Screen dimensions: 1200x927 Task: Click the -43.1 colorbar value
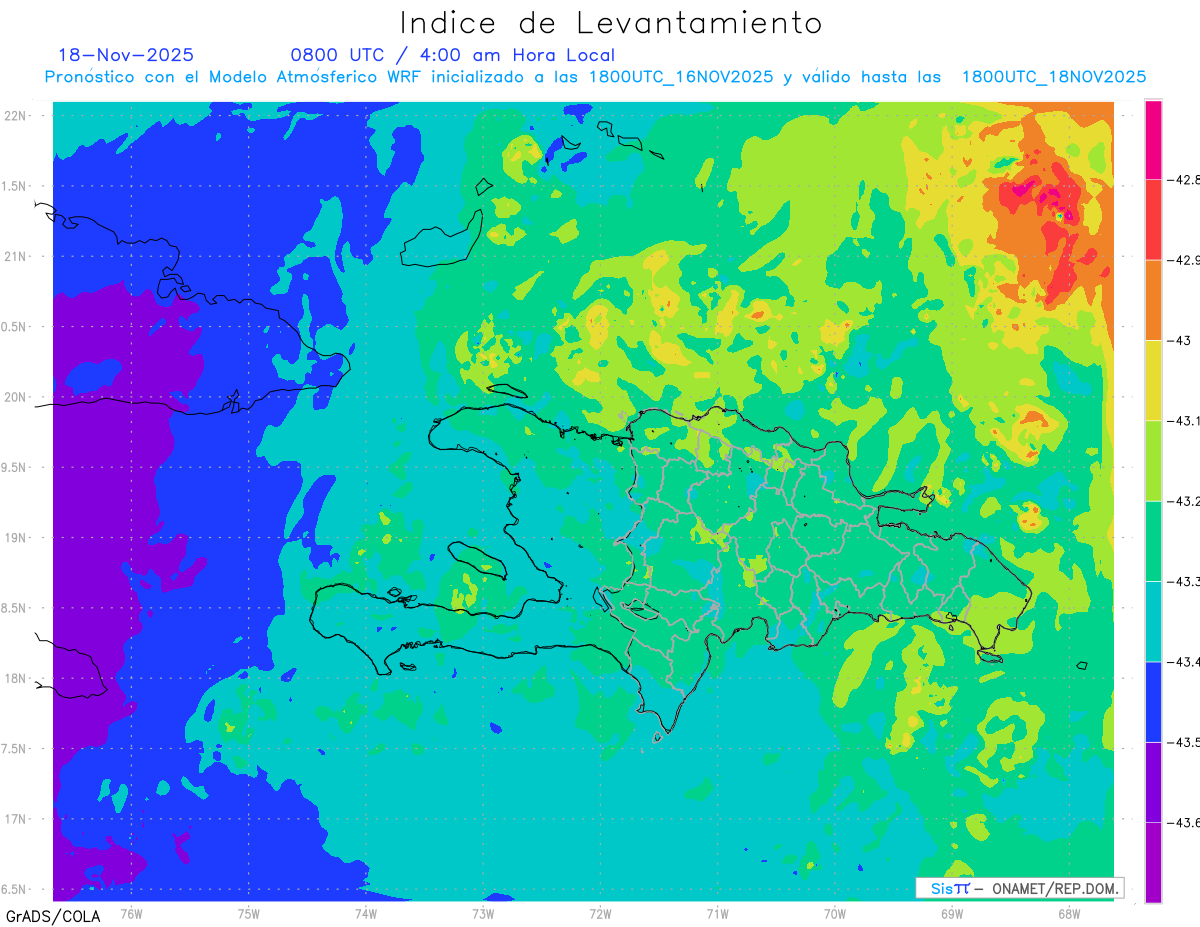(1183, 421)
